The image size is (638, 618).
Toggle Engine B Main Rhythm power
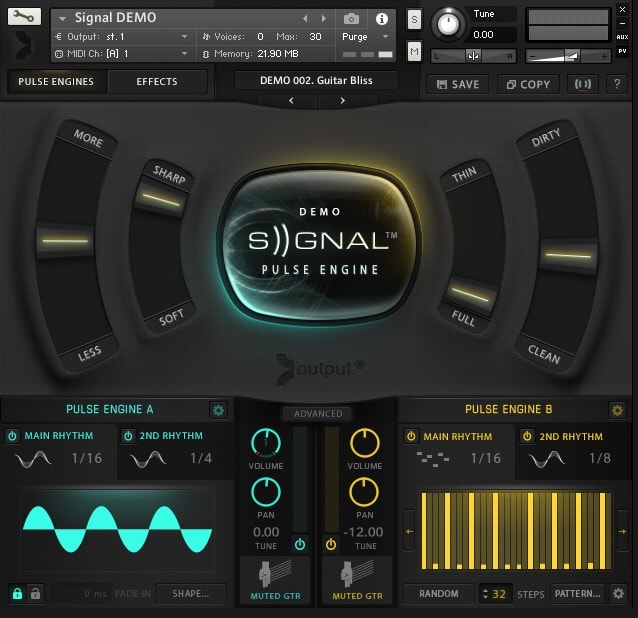point(411,437)
